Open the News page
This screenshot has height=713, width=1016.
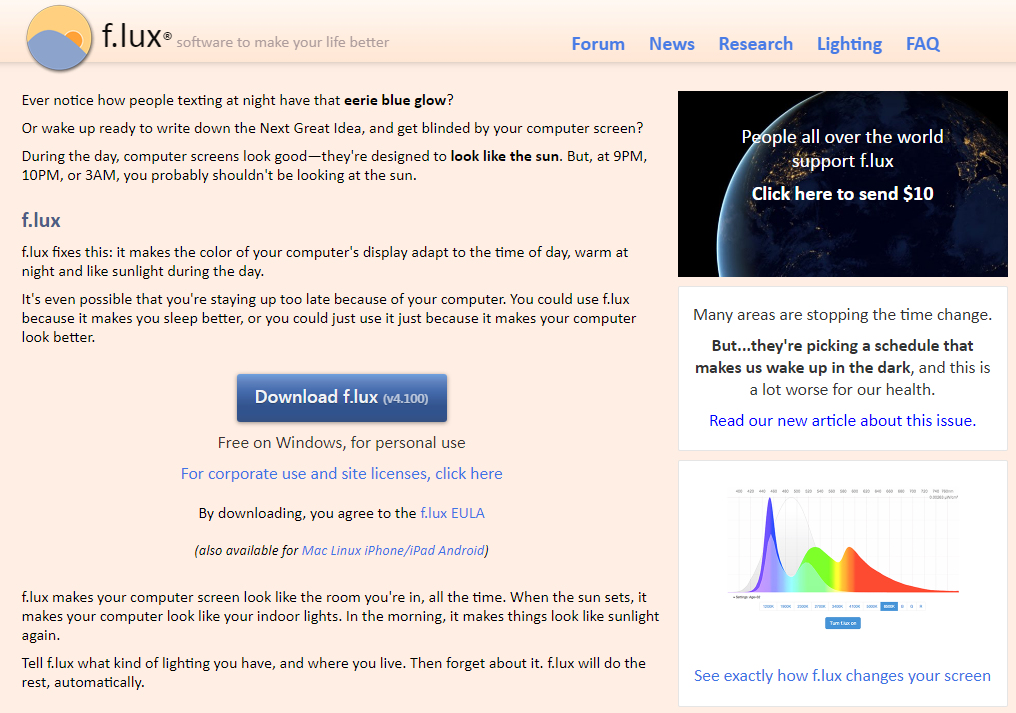coord(671,44)
